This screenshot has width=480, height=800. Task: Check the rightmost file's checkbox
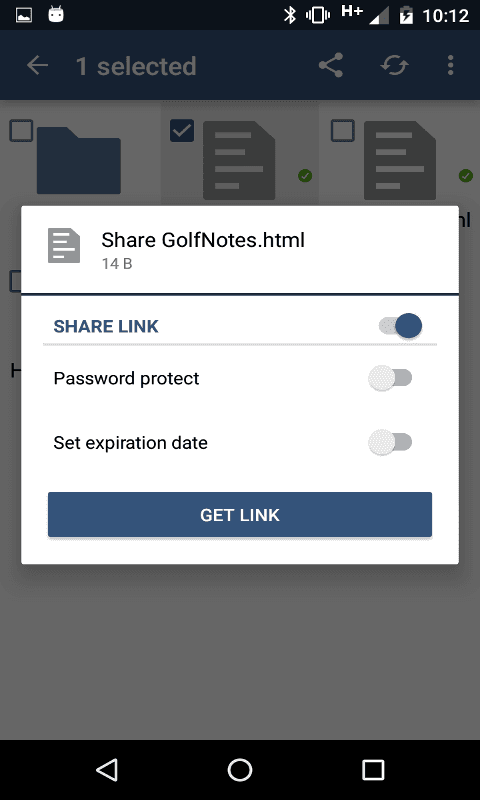pyautogui.click(x=343, y=131)
